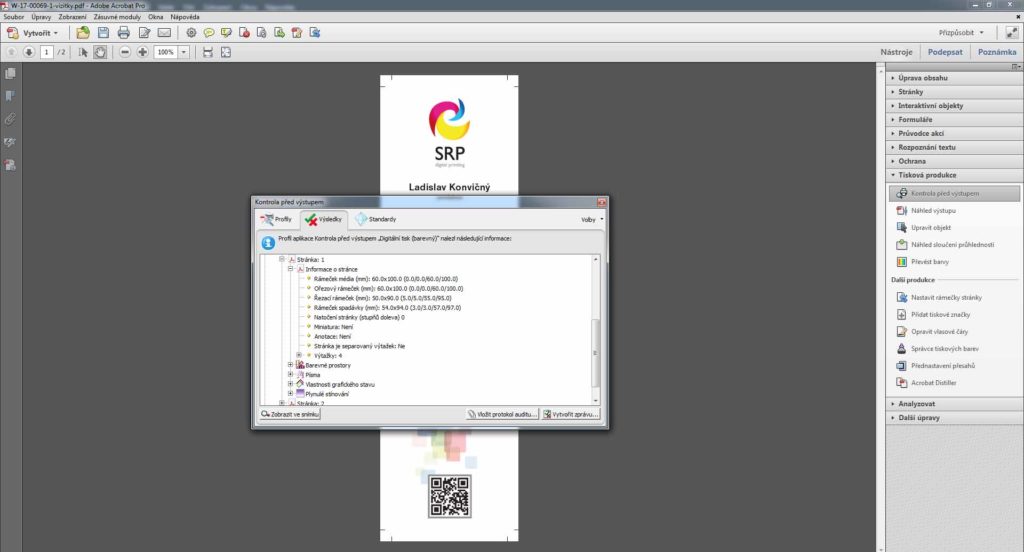
Task: Activate the hand pan tool
Action: coord(100,52)
